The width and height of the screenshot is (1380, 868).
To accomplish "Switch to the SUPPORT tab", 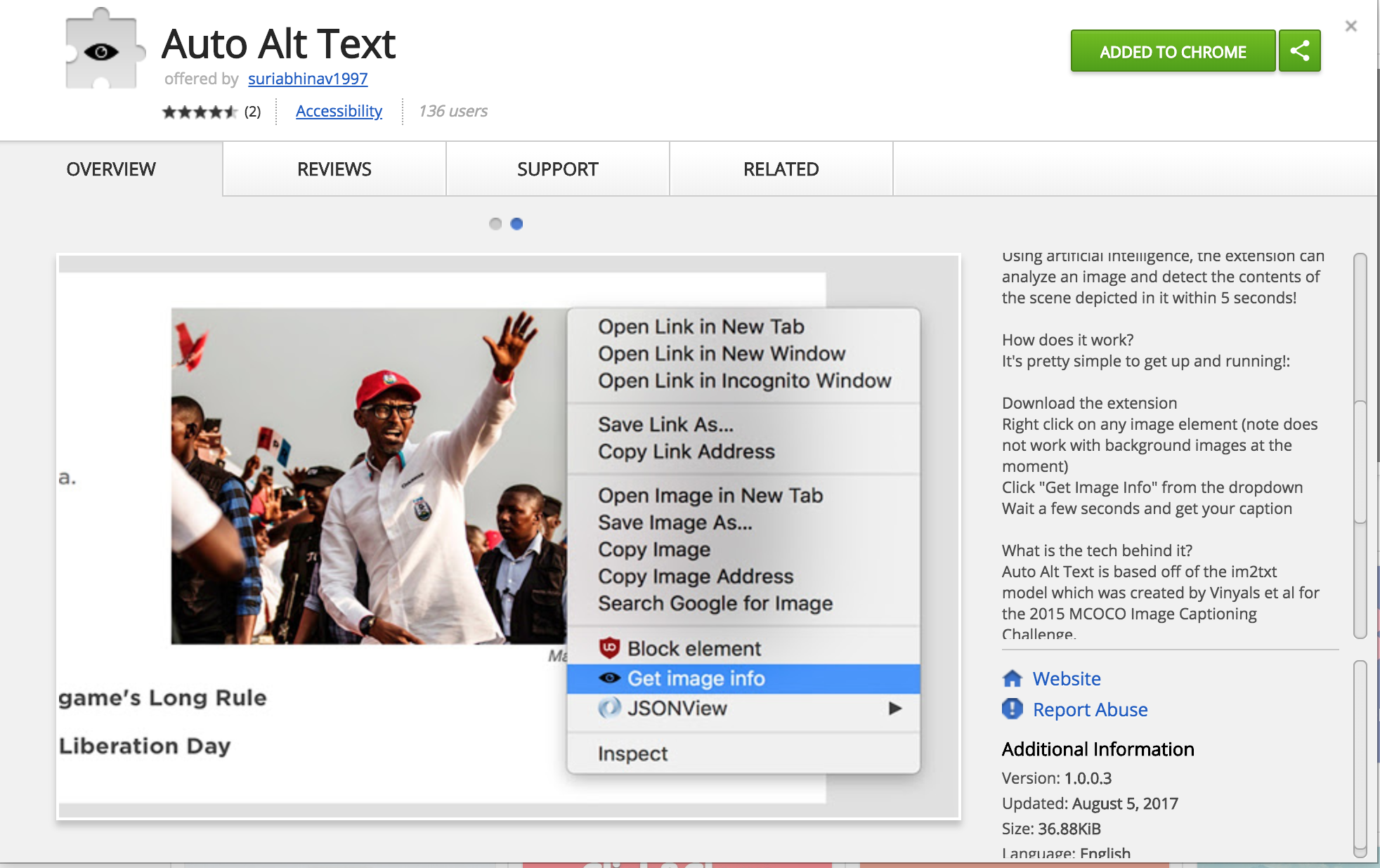I will (x=558, y=169).
